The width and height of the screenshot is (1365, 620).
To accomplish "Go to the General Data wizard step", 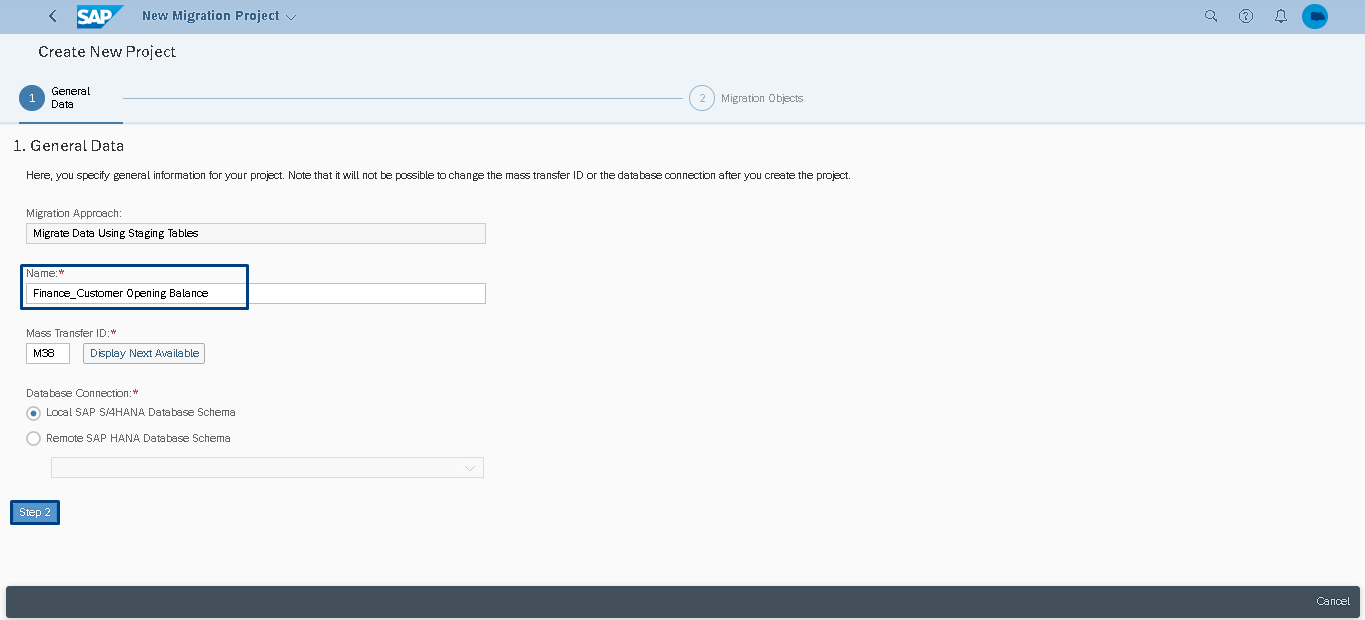I will click(70, 98).
